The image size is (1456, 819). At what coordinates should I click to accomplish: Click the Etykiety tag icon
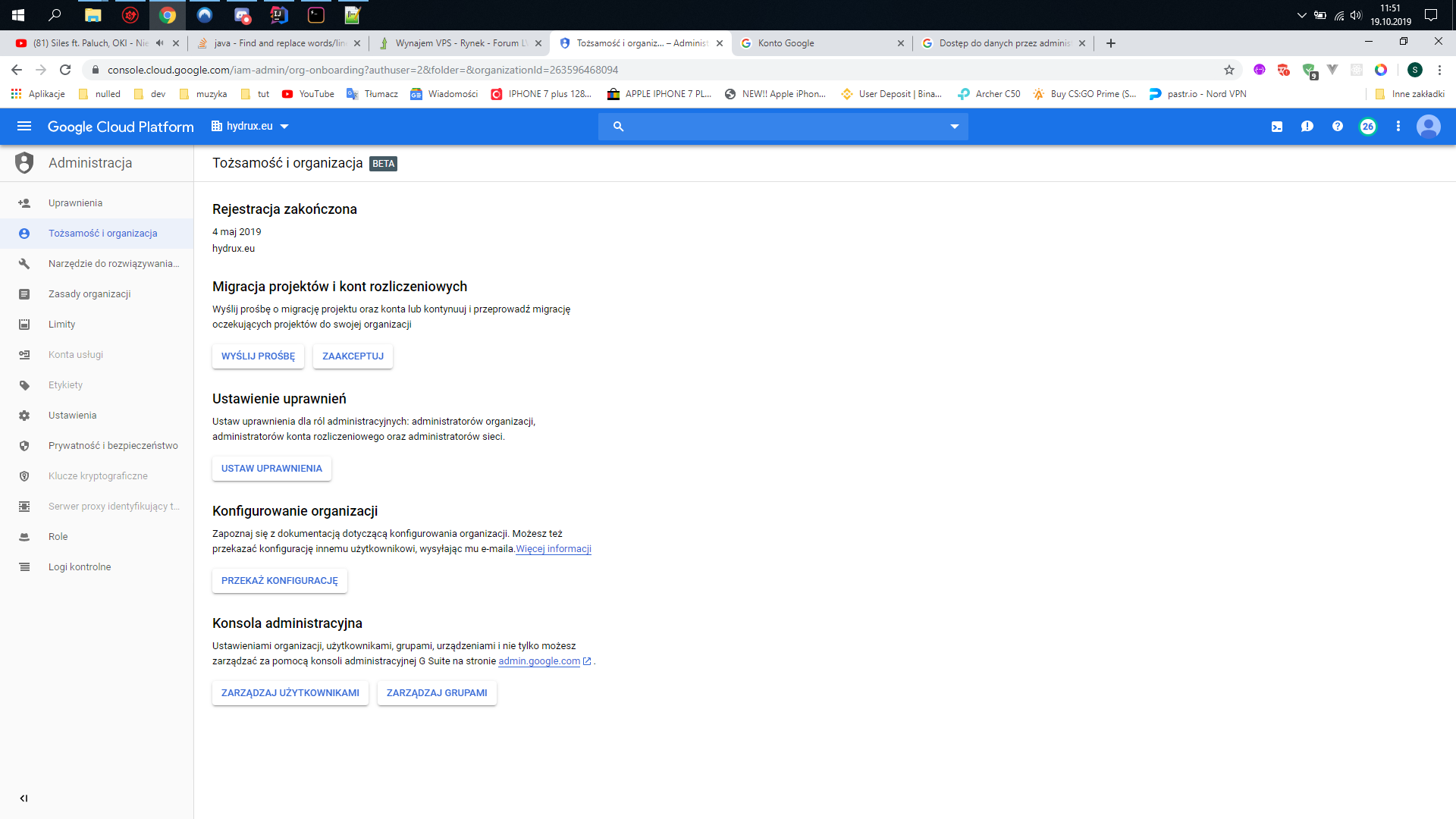coord(24,385)
